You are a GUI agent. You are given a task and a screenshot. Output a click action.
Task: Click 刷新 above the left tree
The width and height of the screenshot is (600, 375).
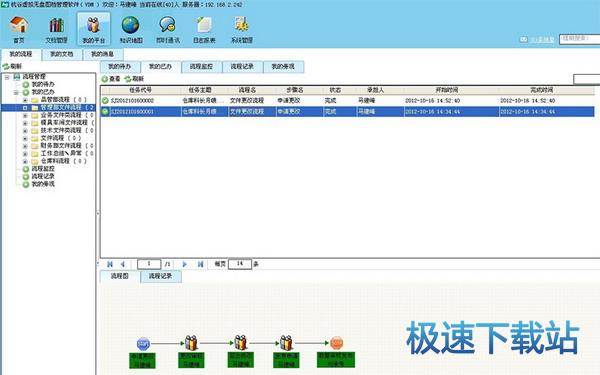[x=12, y=66]
